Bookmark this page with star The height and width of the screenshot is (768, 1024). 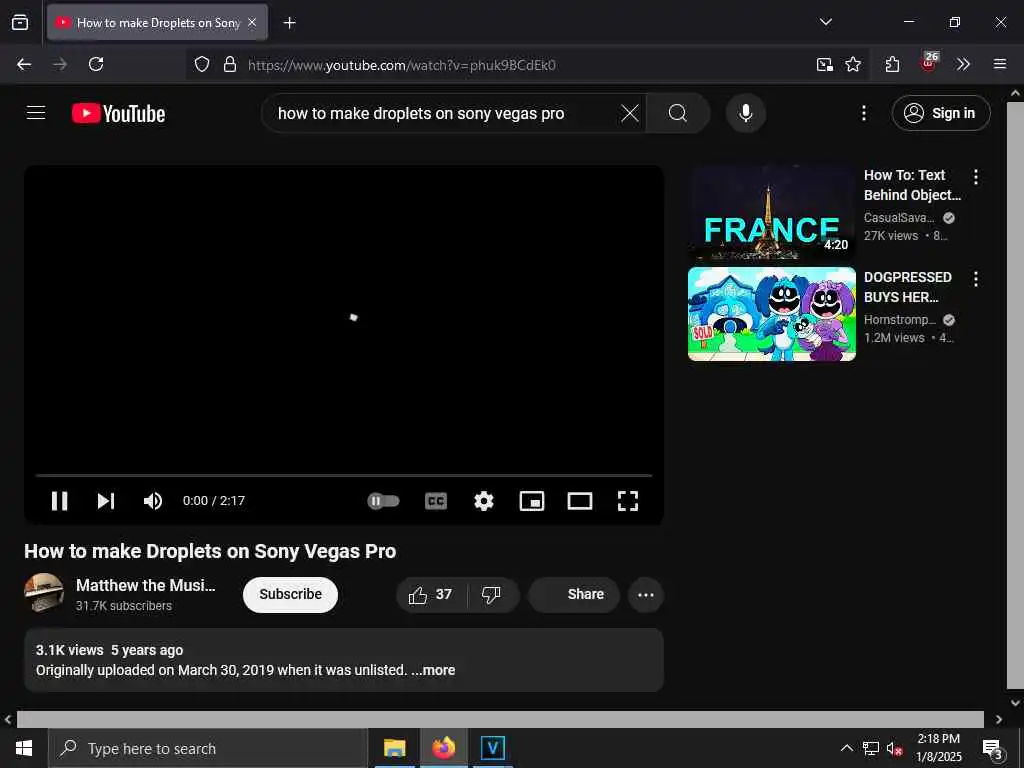pyautogui.click(x=853, y=64)
